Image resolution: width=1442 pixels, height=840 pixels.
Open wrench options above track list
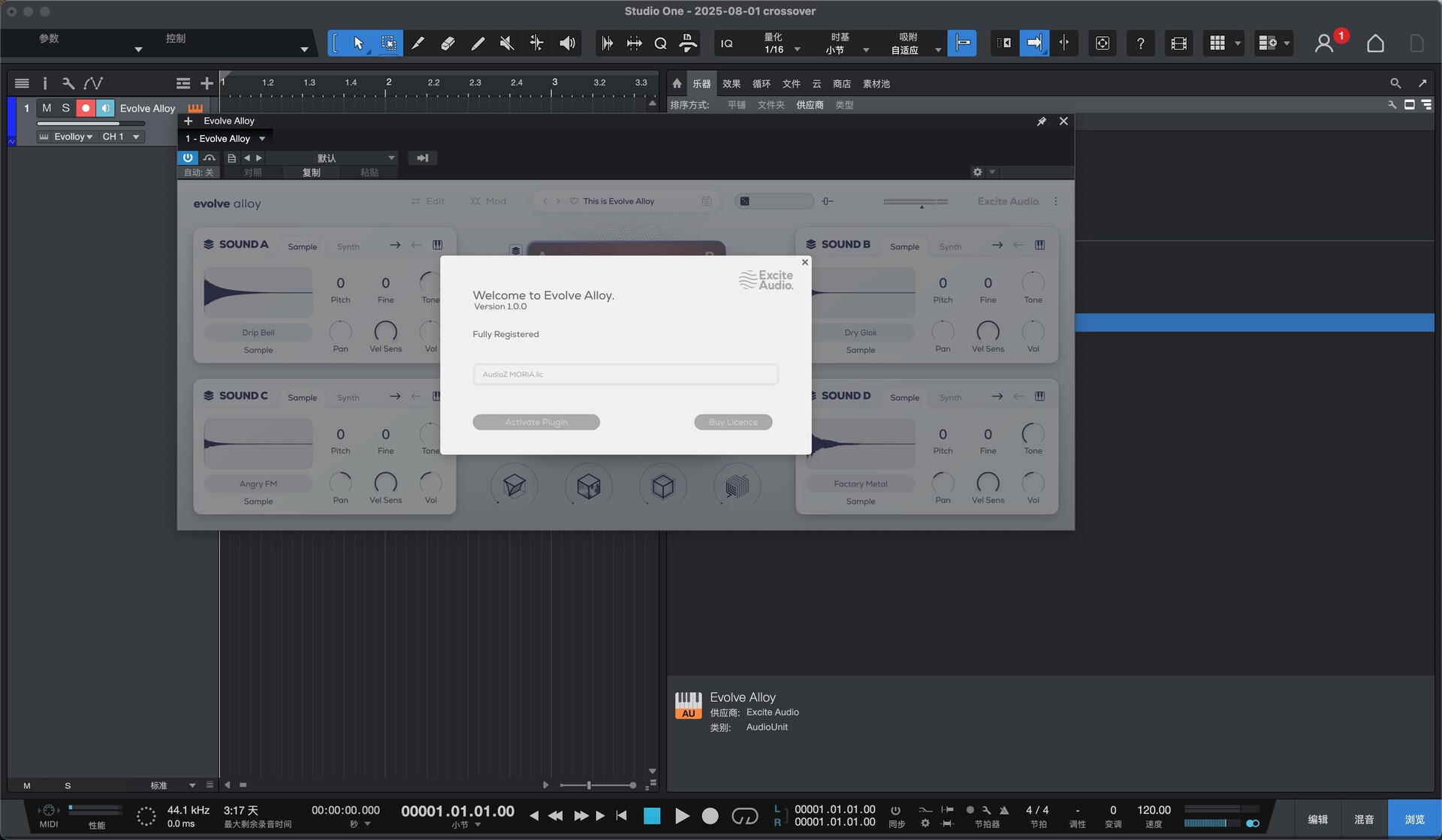68,83
